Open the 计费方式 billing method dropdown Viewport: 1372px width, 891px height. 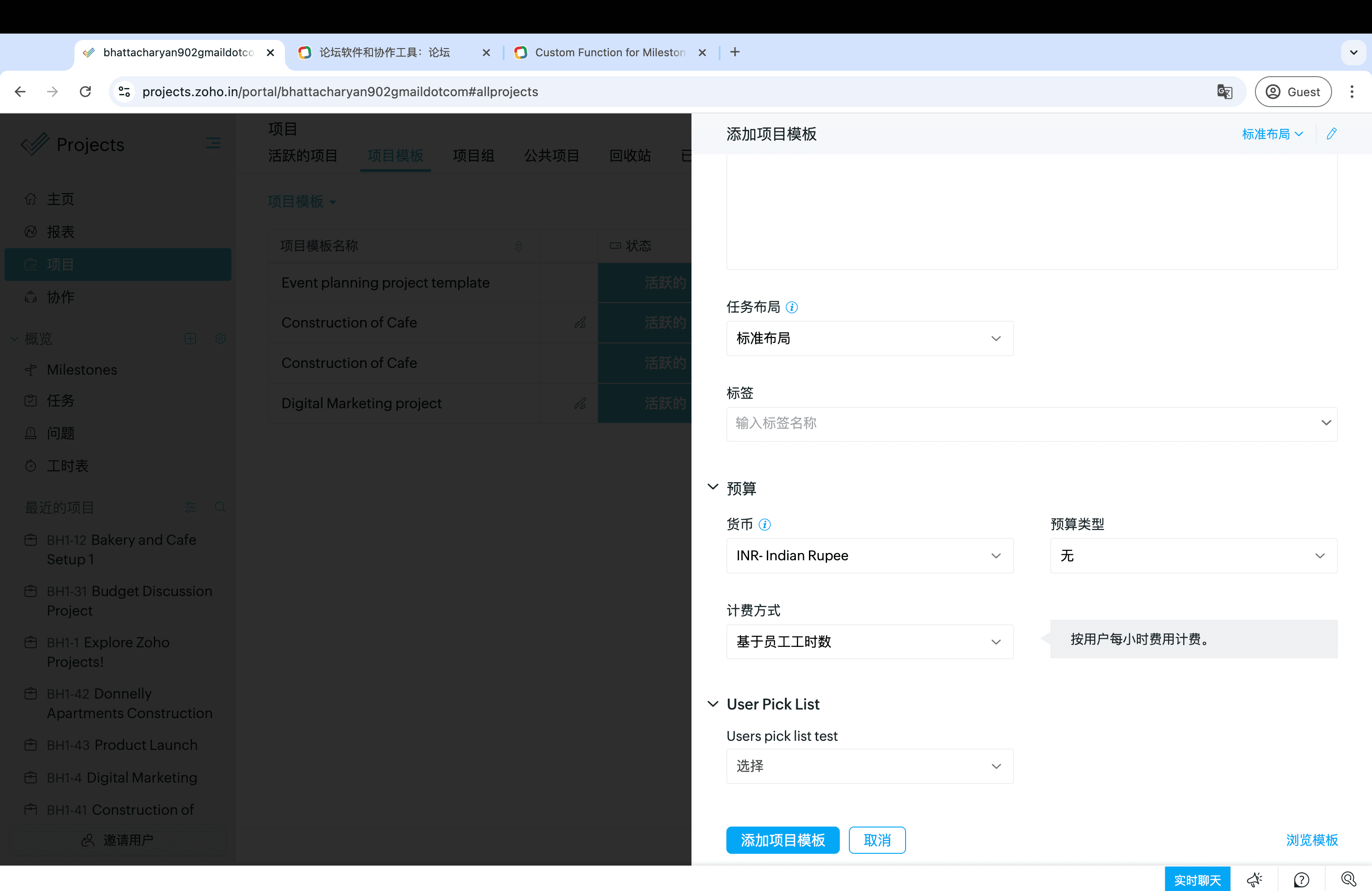[869, 641]
